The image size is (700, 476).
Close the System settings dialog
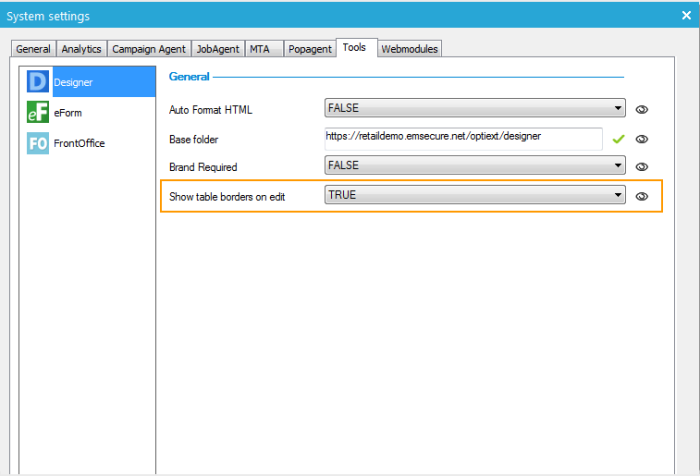[685, 15]
